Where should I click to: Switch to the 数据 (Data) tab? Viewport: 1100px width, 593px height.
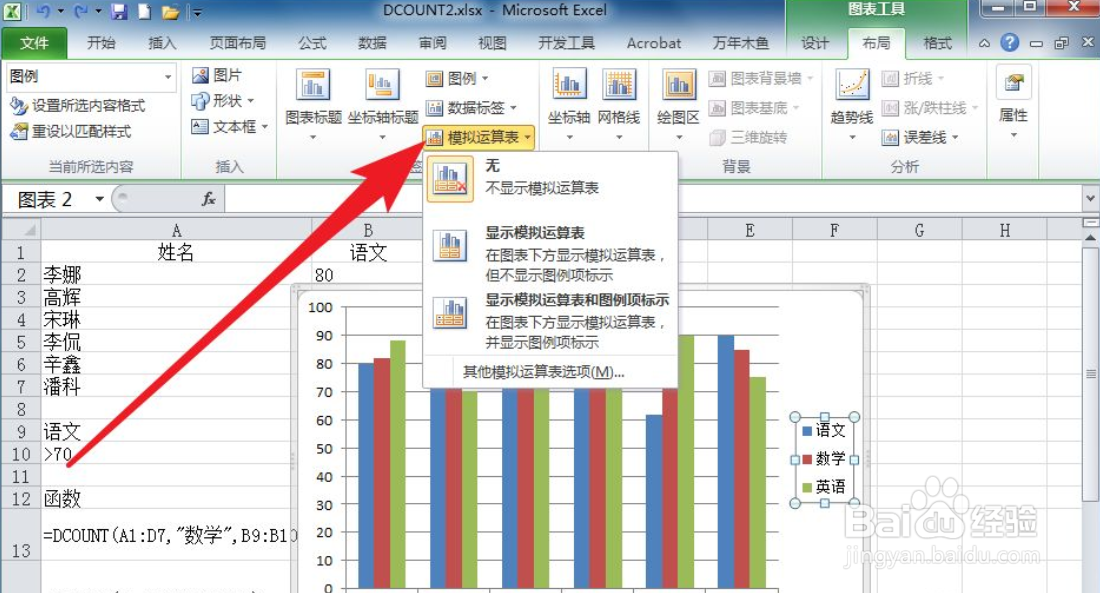click(x=373, y=44)
